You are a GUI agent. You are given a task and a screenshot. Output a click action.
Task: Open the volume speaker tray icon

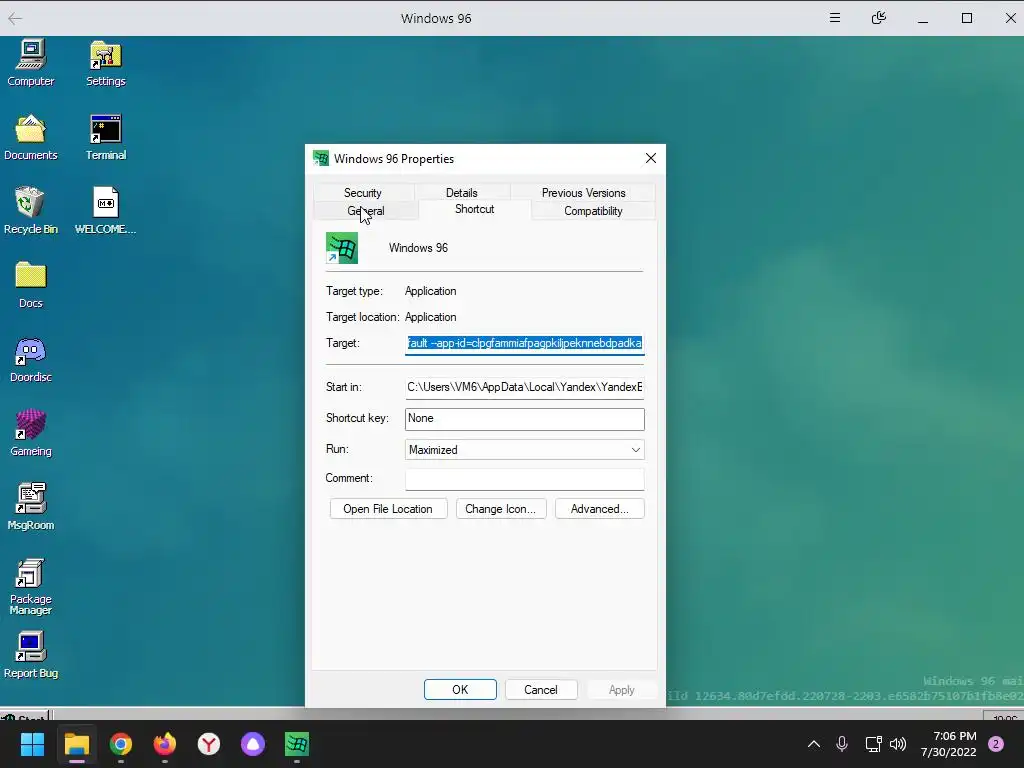click(x=898, y=744)
